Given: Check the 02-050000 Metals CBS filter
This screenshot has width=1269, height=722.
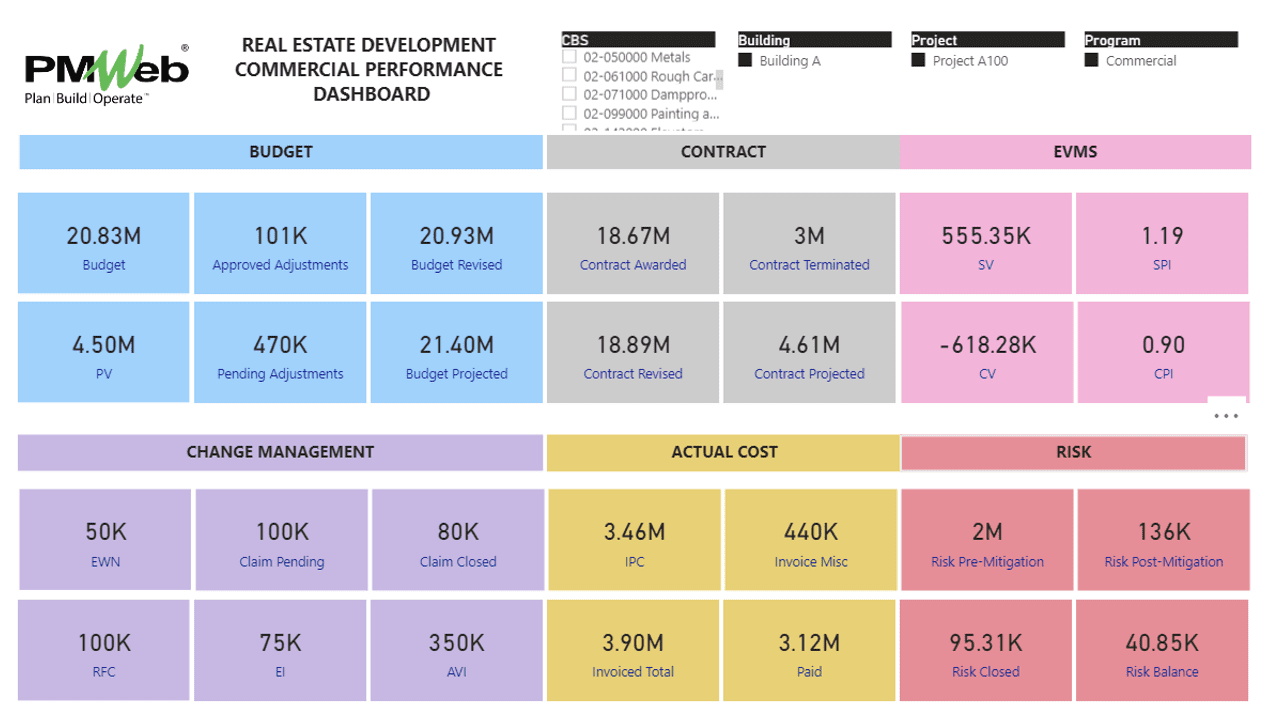Looking at the screenshot, I should [570, 57].
